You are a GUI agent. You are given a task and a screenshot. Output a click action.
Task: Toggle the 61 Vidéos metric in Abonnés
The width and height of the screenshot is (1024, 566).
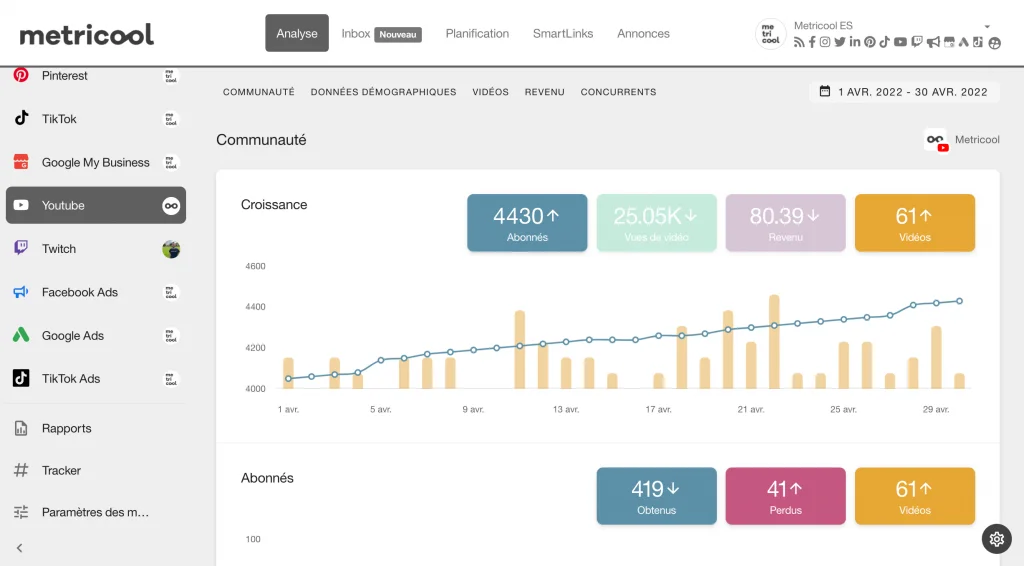click(x=915, y=495)
